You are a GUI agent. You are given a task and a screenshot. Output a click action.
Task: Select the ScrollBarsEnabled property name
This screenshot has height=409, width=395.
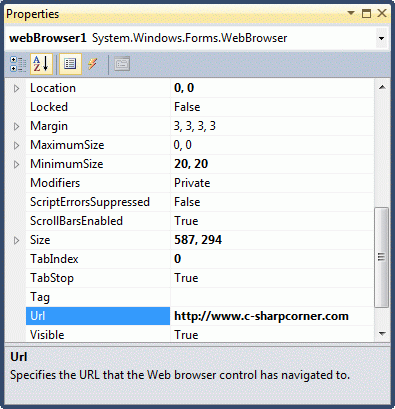point(76,221)
